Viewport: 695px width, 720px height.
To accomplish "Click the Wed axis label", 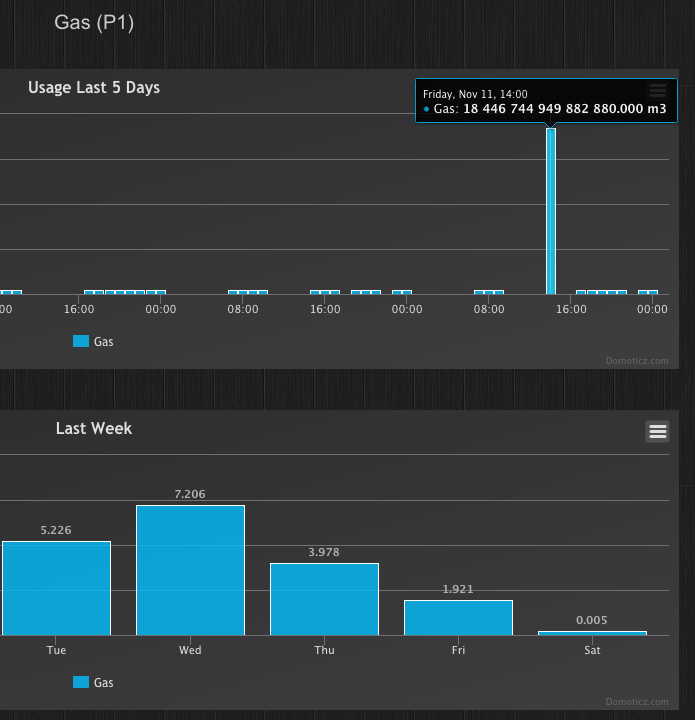I will point(190,650).
